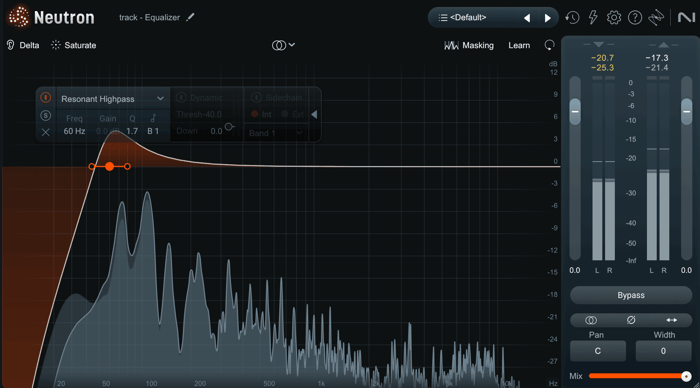Click the swap channels arrows icon
This screenshot has width=700, height=388.
click(x=671, y=320)
